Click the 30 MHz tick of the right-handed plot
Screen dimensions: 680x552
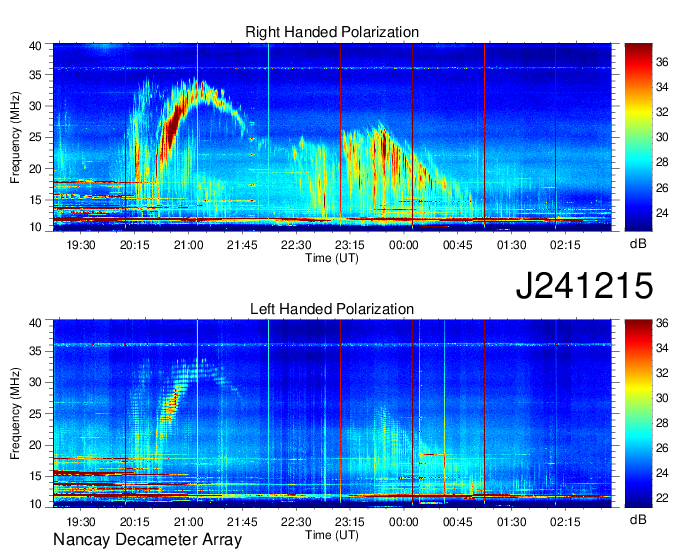36,106
